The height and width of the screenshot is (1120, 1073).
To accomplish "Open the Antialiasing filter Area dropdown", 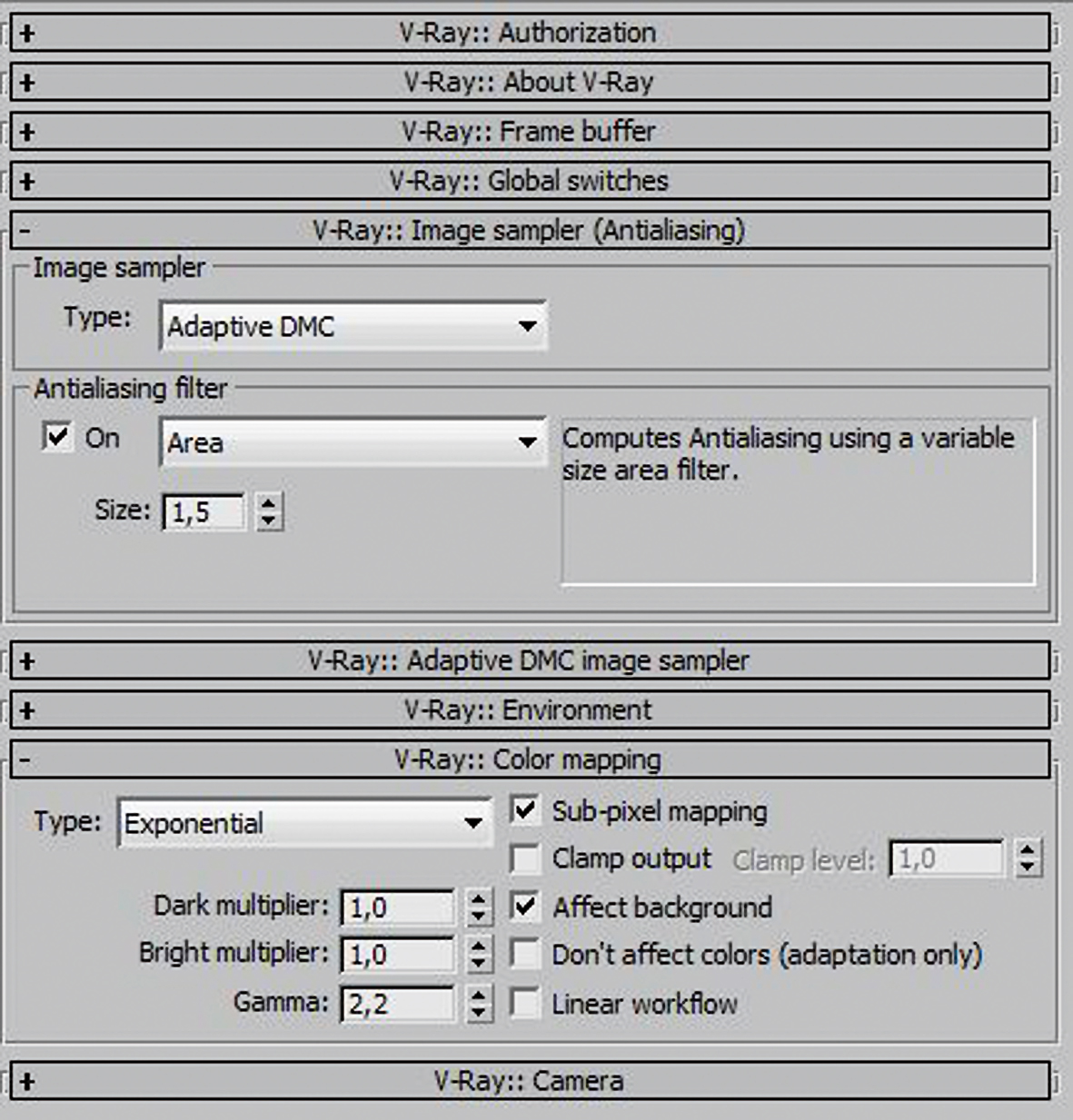I will tap(353, 442).
